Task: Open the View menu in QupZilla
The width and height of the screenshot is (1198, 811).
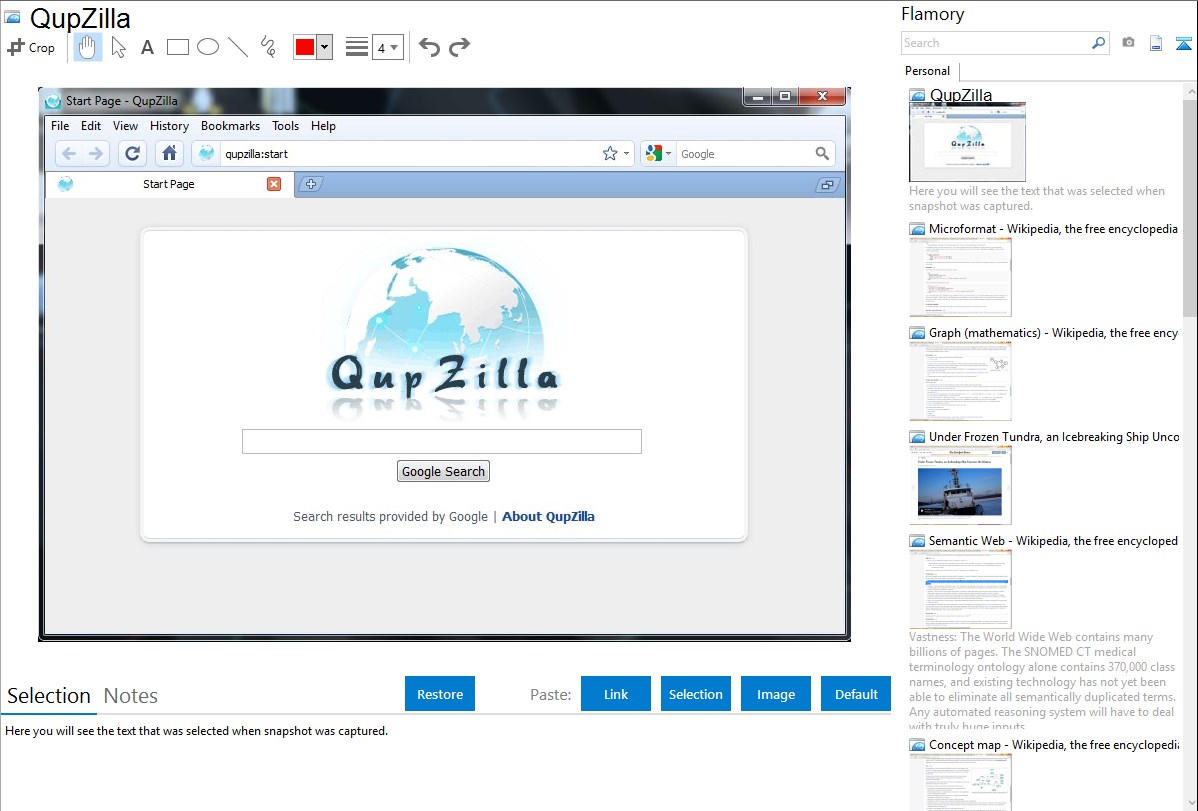Action: coord(125,126)
